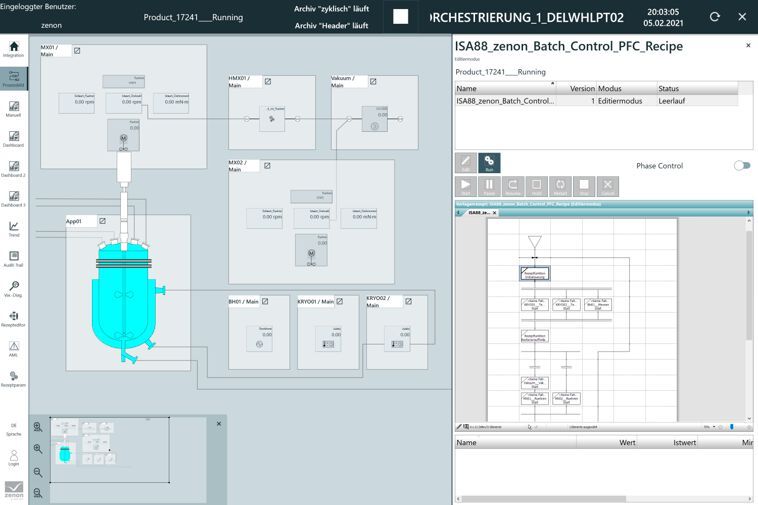Image resolution: width=758 pixels, height=505 pixels.
Task: Open Dashboard 3 from the sidebar
Action: tap(14, 199)
